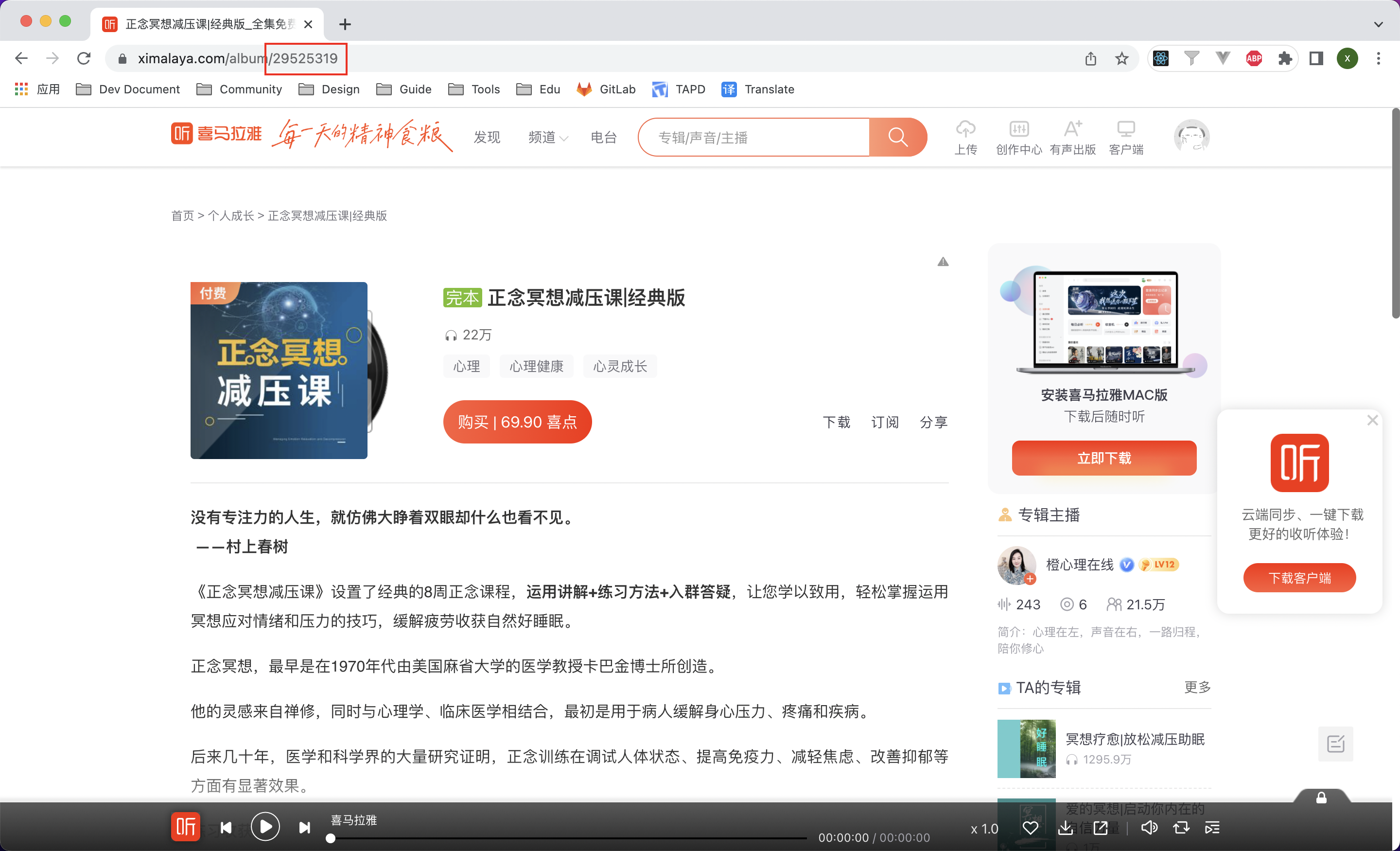Screen dimensions: 1400x851
Task: Go to 发现 discover nav item
Action: click(x=487, y=138)
